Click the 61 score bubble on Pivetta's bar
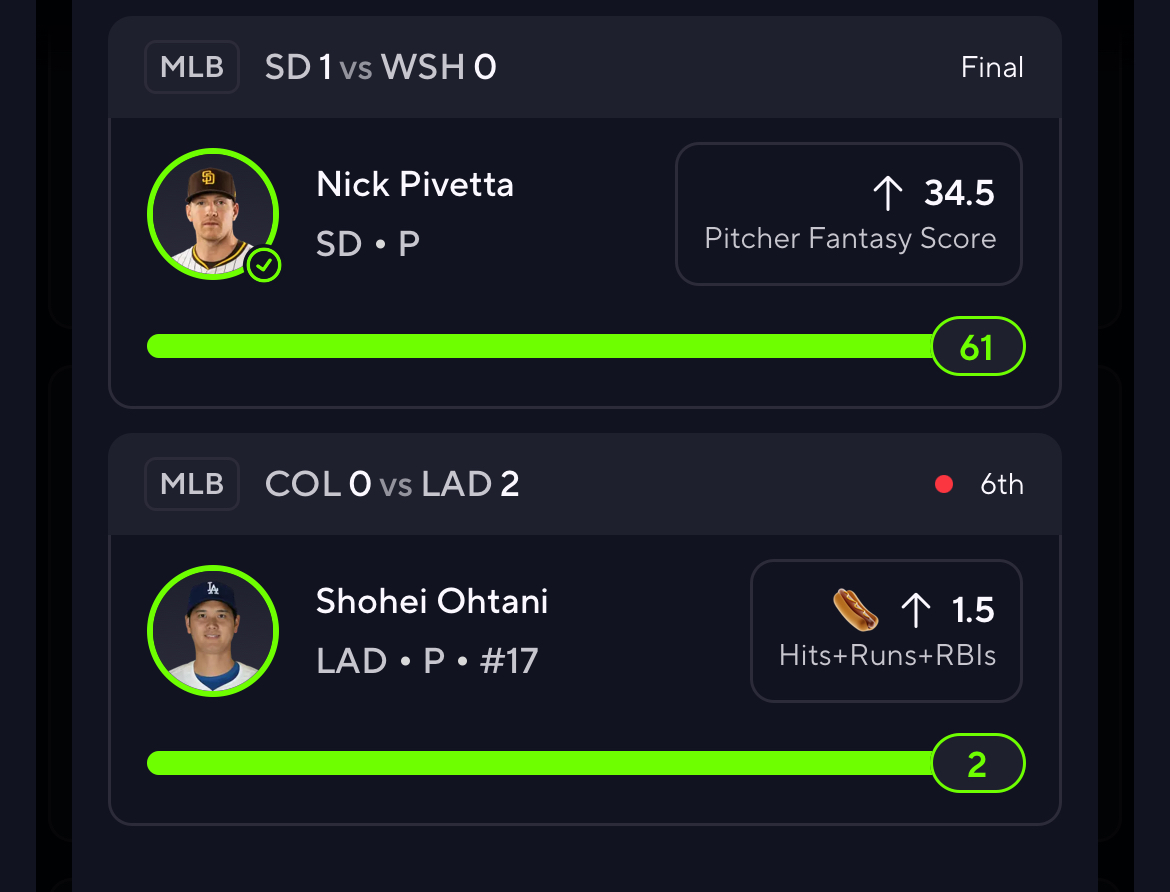The width and height of the screenshot is (1170, 892). point(977,346)
